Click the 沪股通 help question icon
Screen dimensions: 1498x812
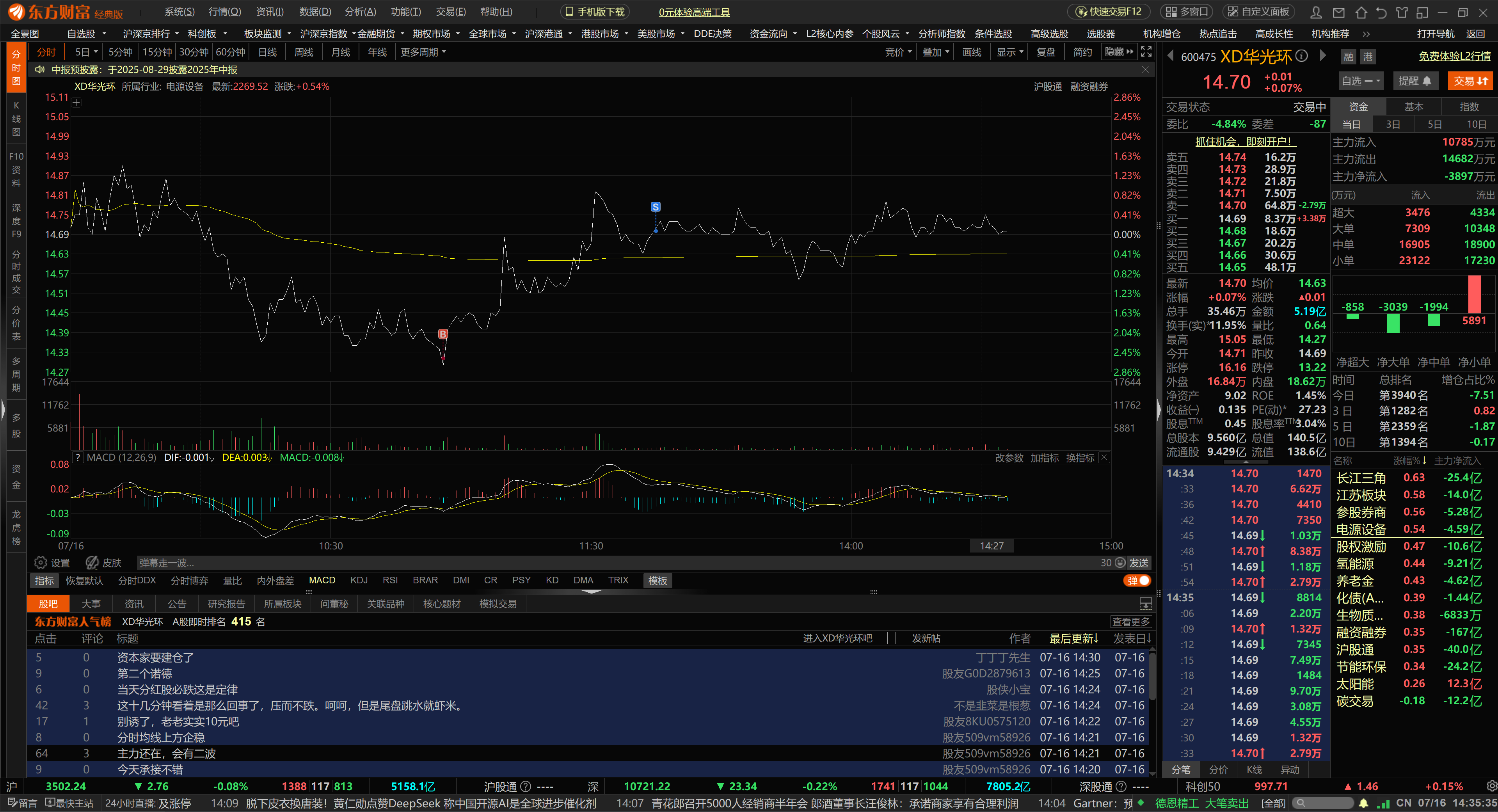[x=525, y=786]
